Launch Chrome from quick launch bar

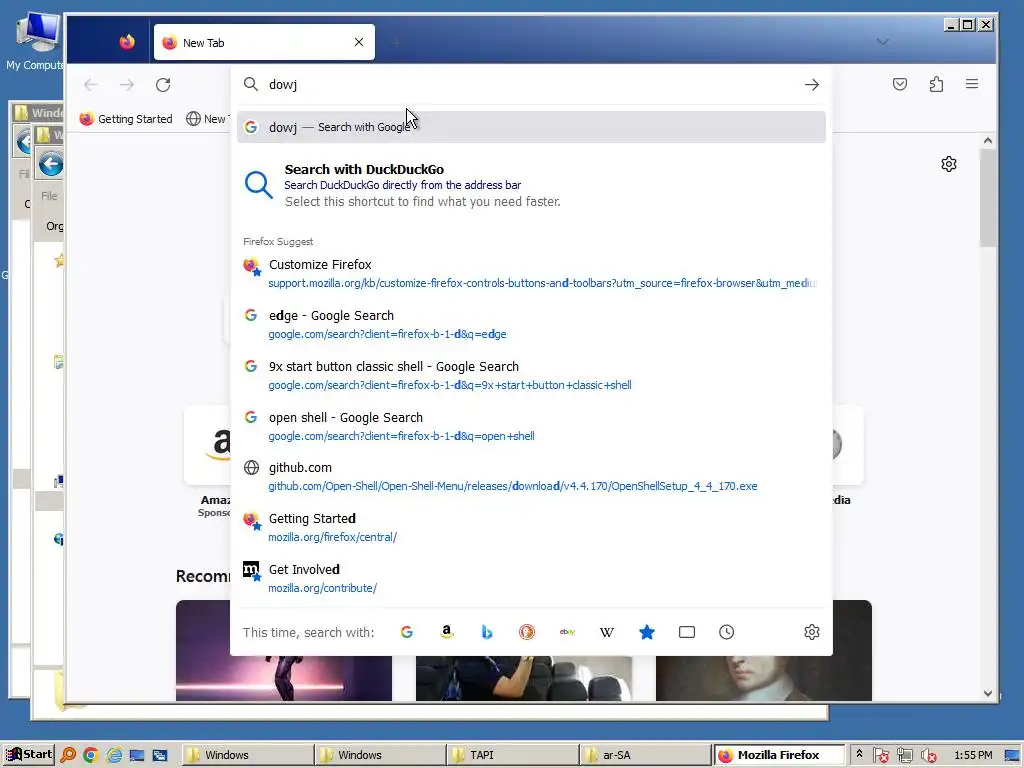[91, 756]
